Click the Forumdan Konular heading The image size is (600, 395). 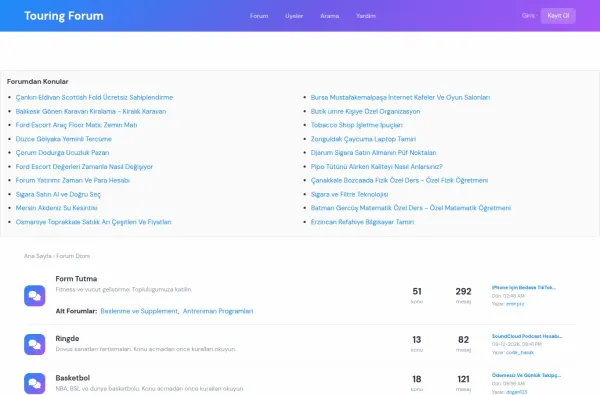pos(38,82)
